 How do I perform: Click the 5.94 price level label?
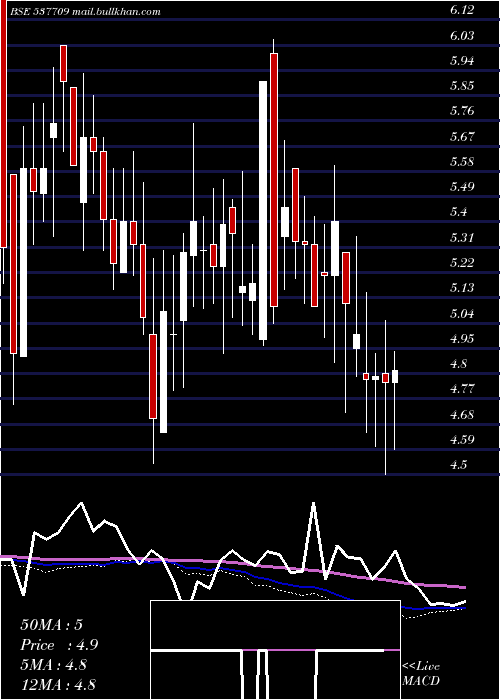[462, 61]
